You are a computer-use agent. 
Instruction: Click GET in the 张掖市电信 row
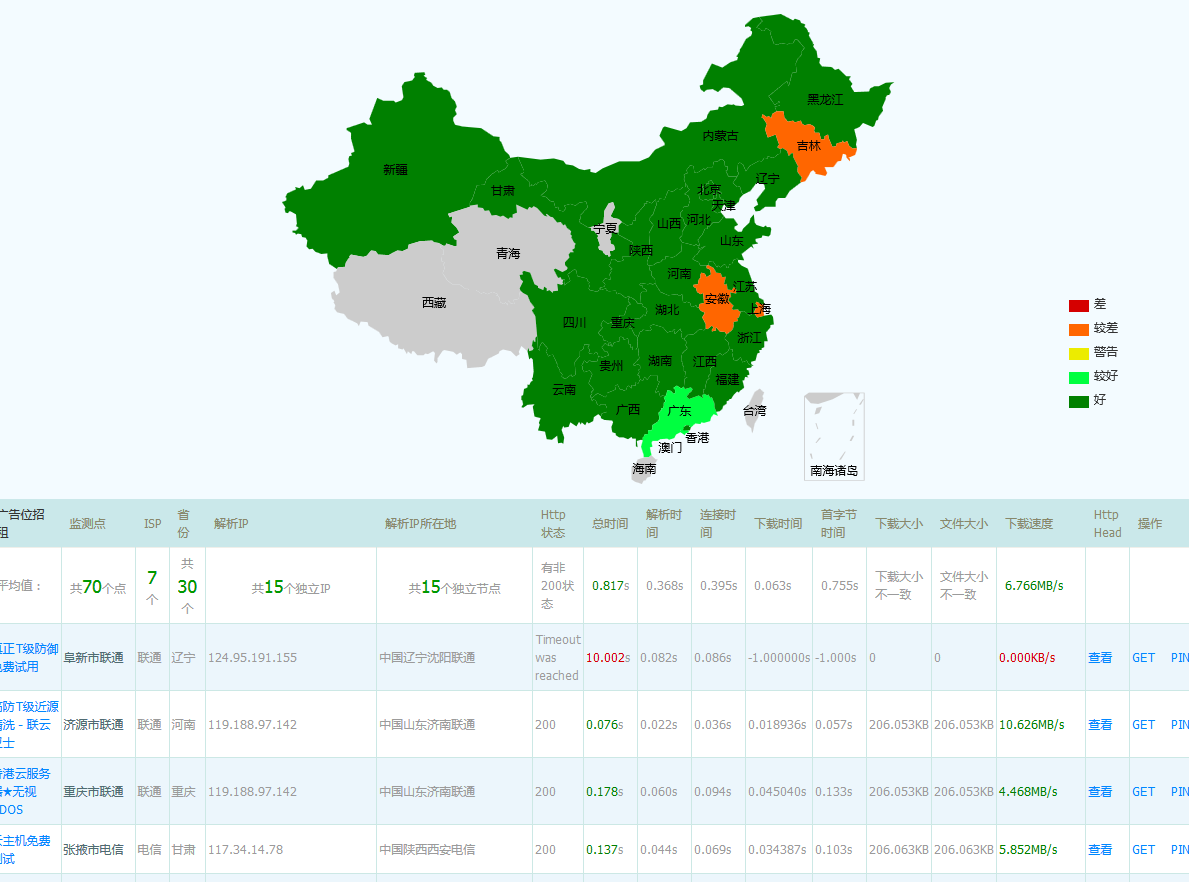1143,850
